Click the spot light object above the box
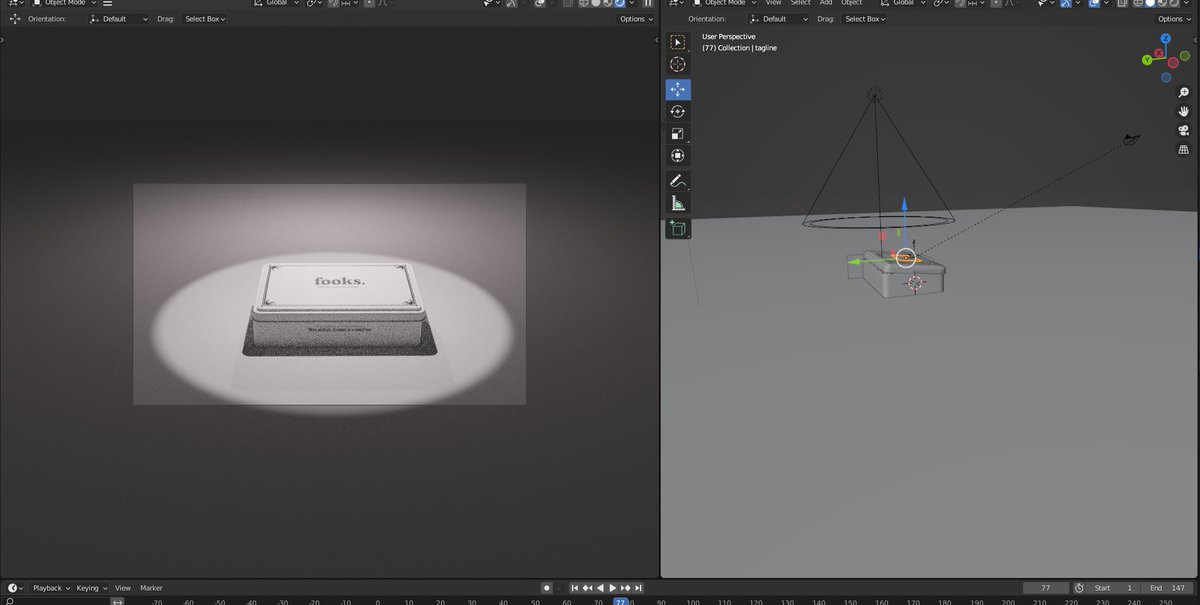The width and height of the screenshot is (1200, 605). click(875, 96)
